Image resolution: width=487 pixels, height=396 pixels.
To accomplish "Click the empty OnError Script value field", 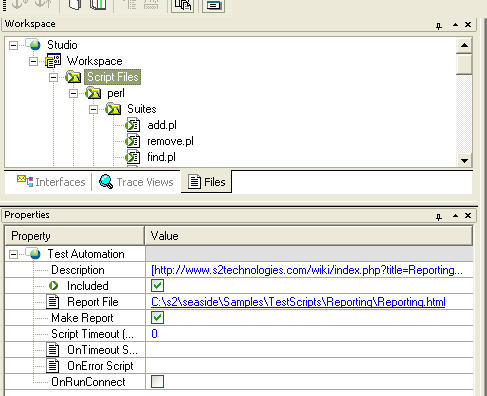I will click(309, 366).
